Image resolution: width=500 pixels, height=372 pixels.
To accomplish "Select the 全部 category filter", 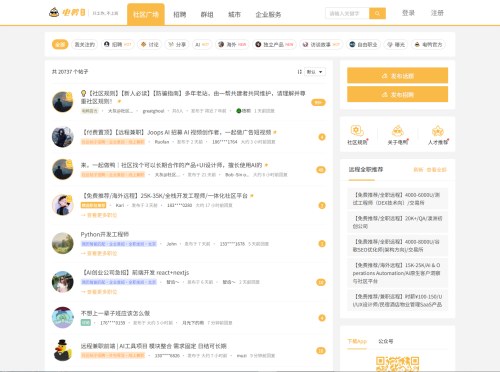I will tap(60, 44).
